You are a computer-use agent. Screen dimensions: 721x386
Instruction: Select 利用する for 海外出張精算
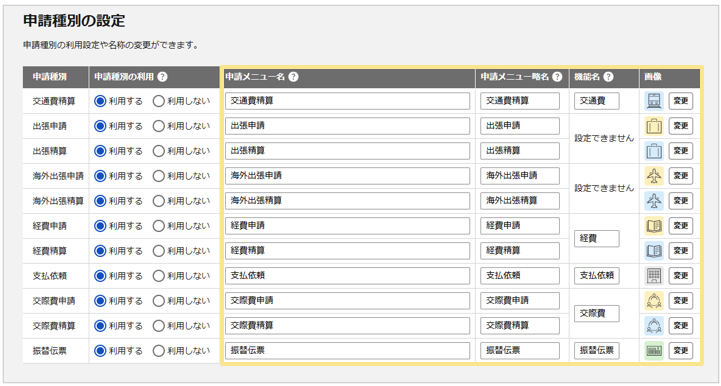point(100,201)
